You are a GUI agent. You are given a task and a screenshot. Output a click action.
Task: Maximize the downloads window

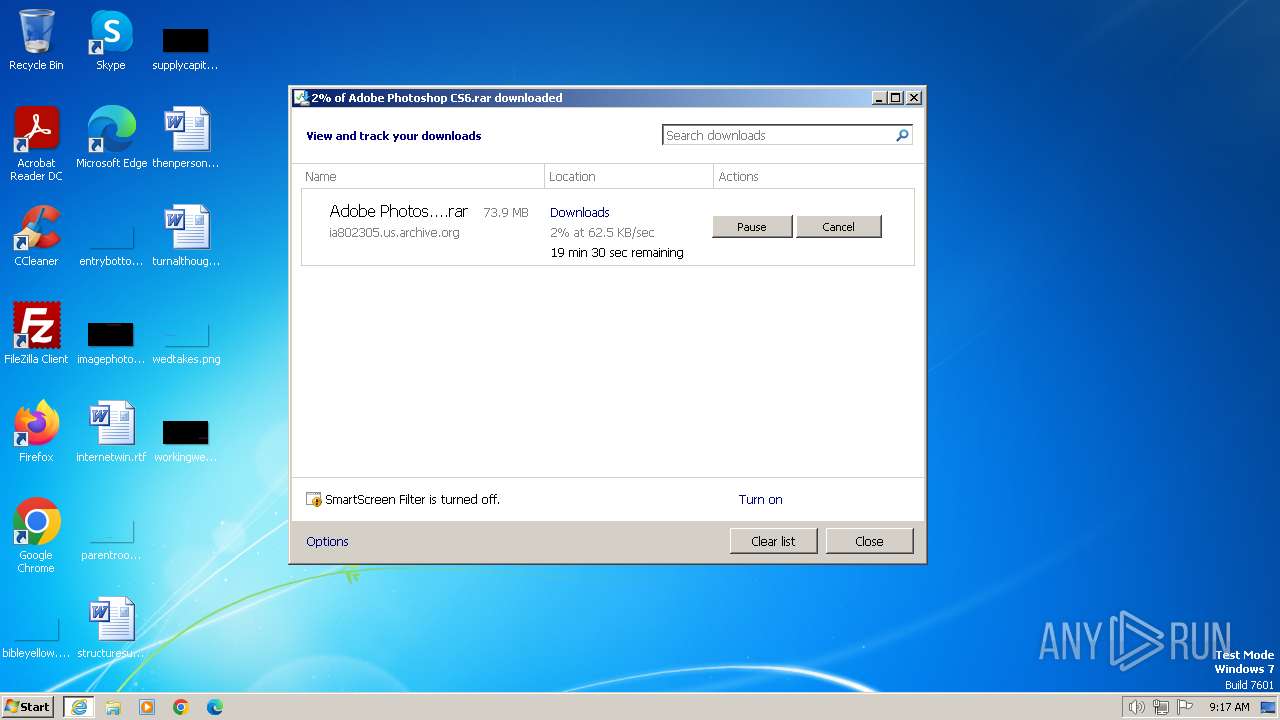(895, 97)
